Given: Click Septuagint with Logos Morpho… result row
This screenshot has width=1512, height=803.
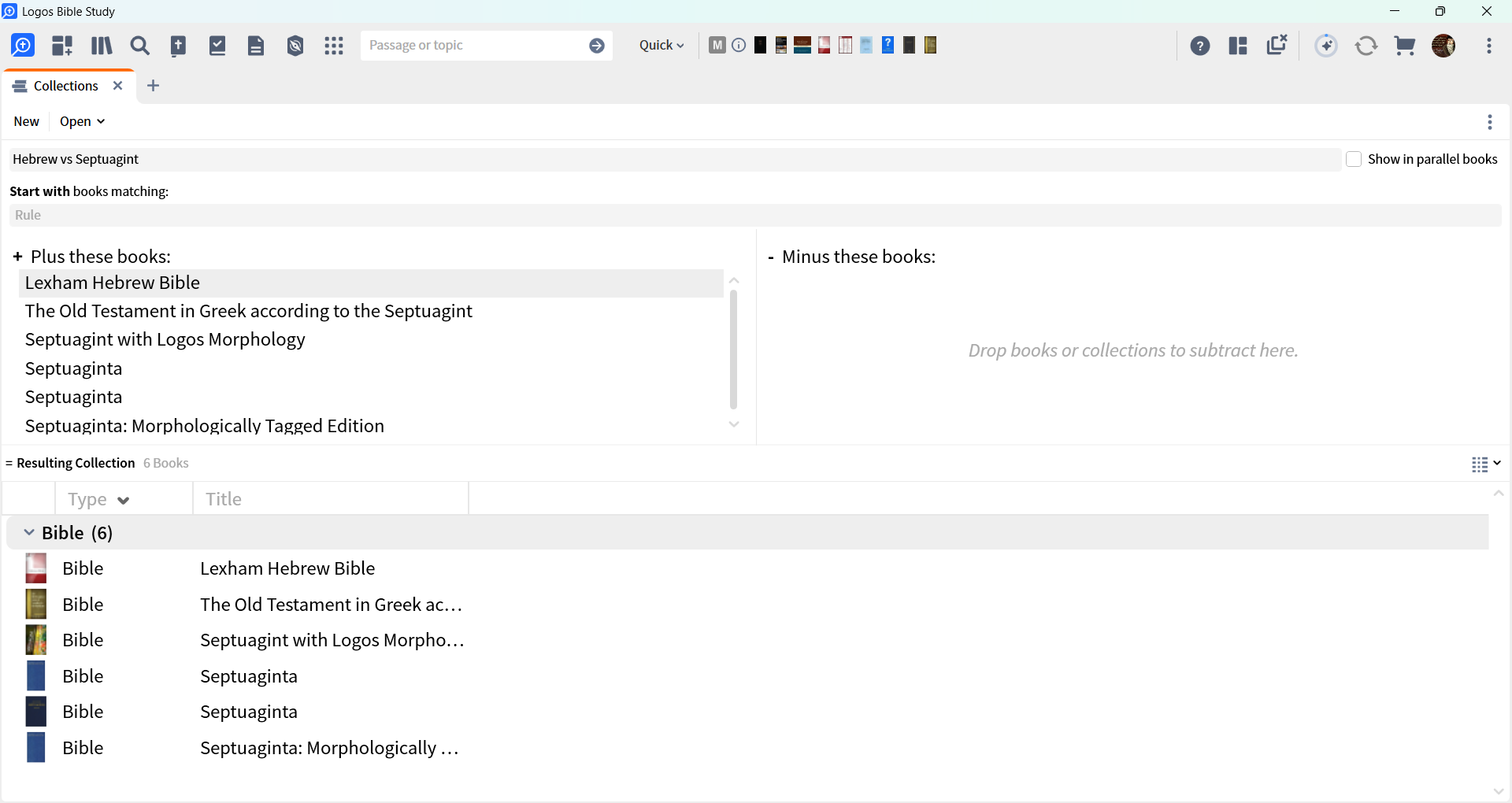Looking at the screenshot, I should (332, 640).
